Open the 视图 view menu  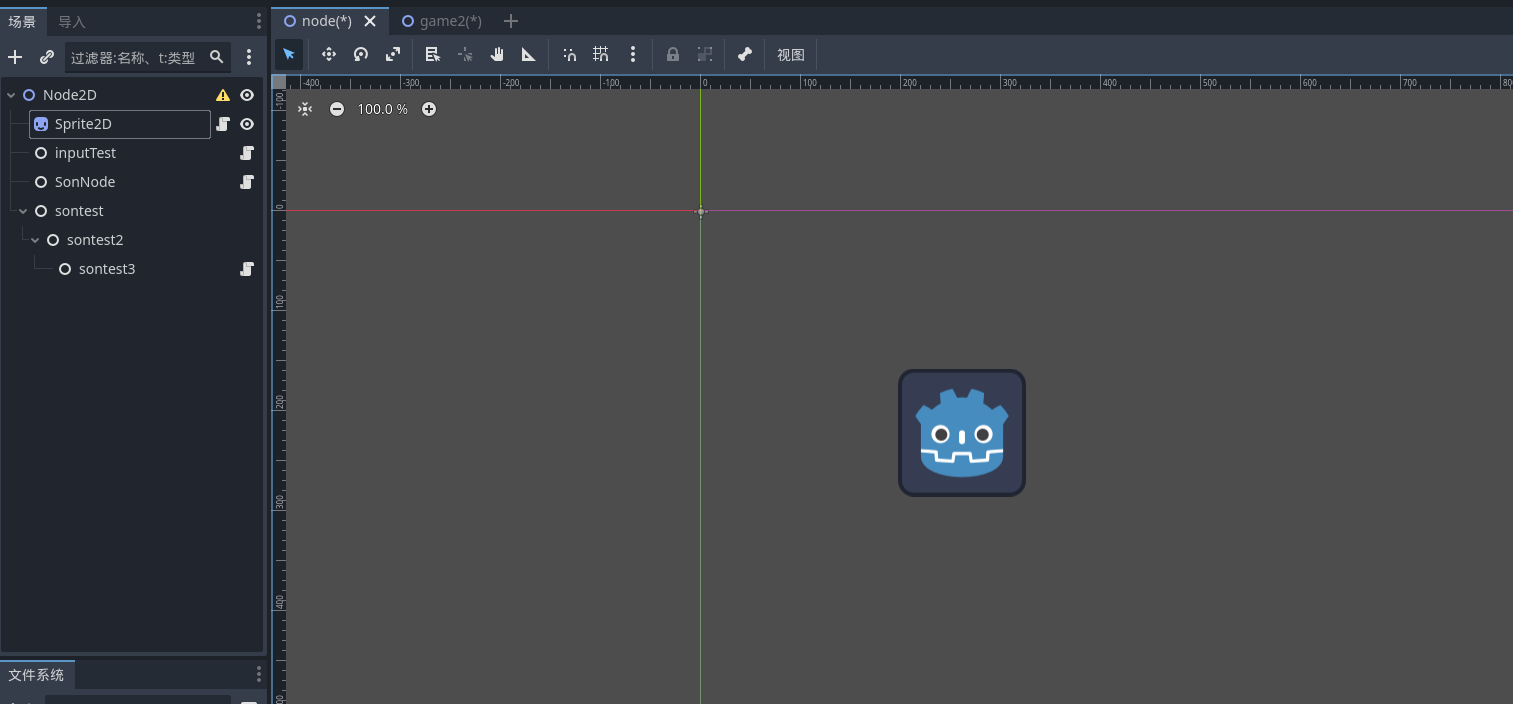click(x=791, y=55)
